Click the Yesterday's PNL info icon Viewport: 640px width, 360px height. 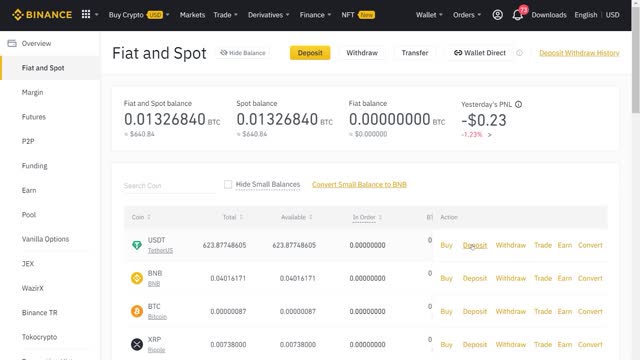pyautogui.click(x=518, y=104)
